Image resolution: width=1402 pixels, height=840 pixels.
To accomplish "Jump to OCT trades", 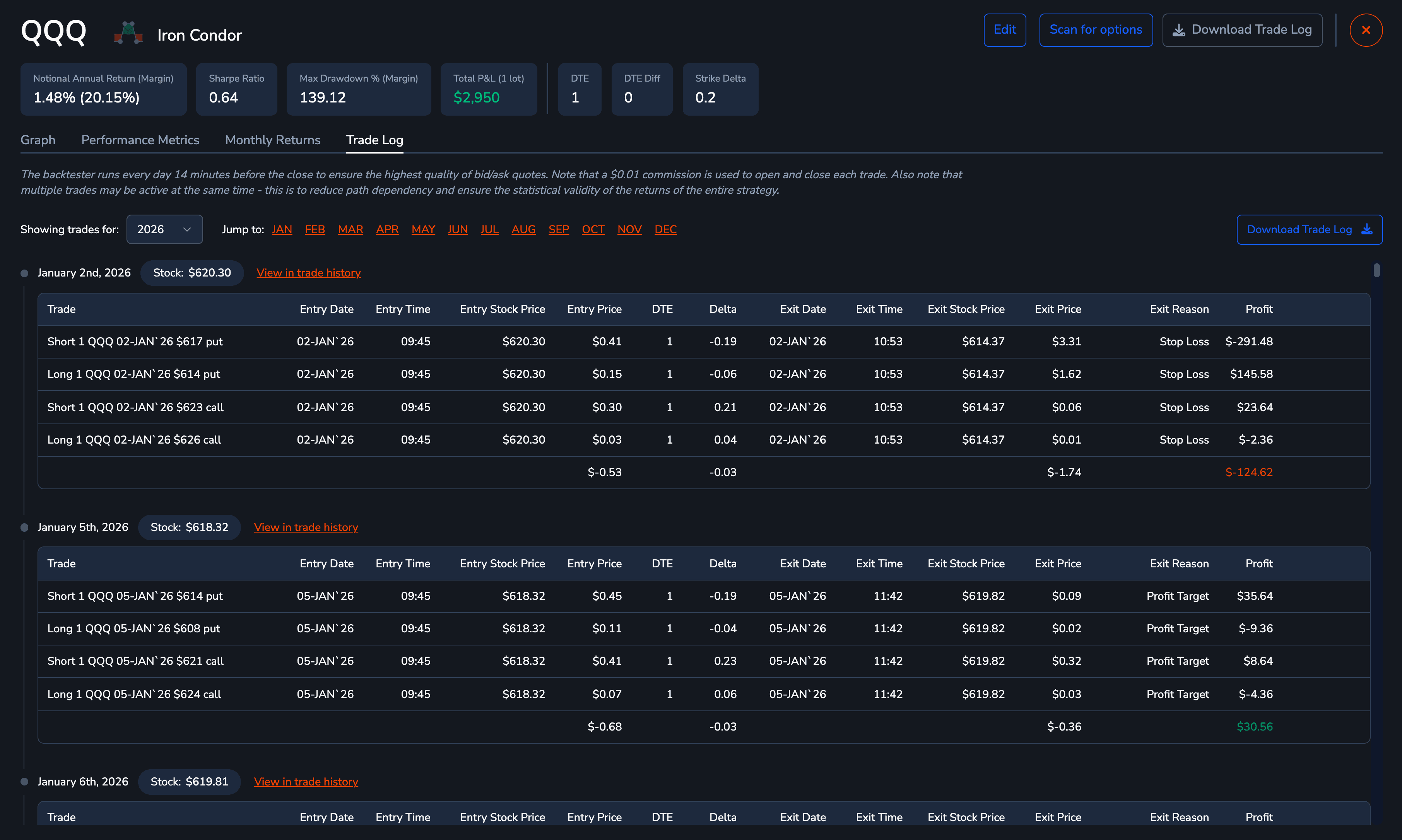I will (x=593, y=229).
